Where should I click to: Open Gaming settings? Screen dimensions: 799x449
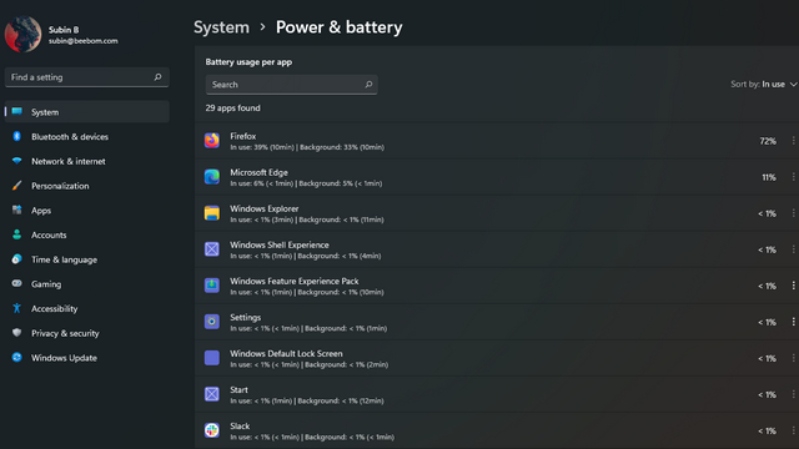pos(87,284)
